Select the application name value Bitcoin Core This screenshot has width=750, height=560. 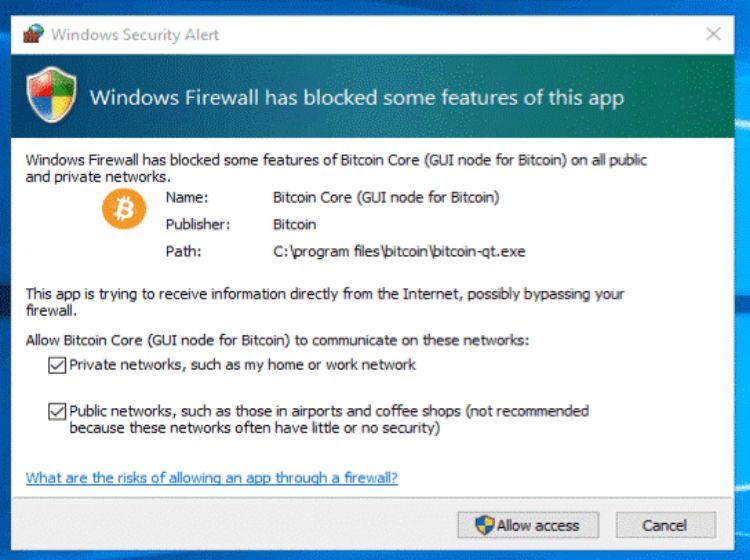[385, 197]
